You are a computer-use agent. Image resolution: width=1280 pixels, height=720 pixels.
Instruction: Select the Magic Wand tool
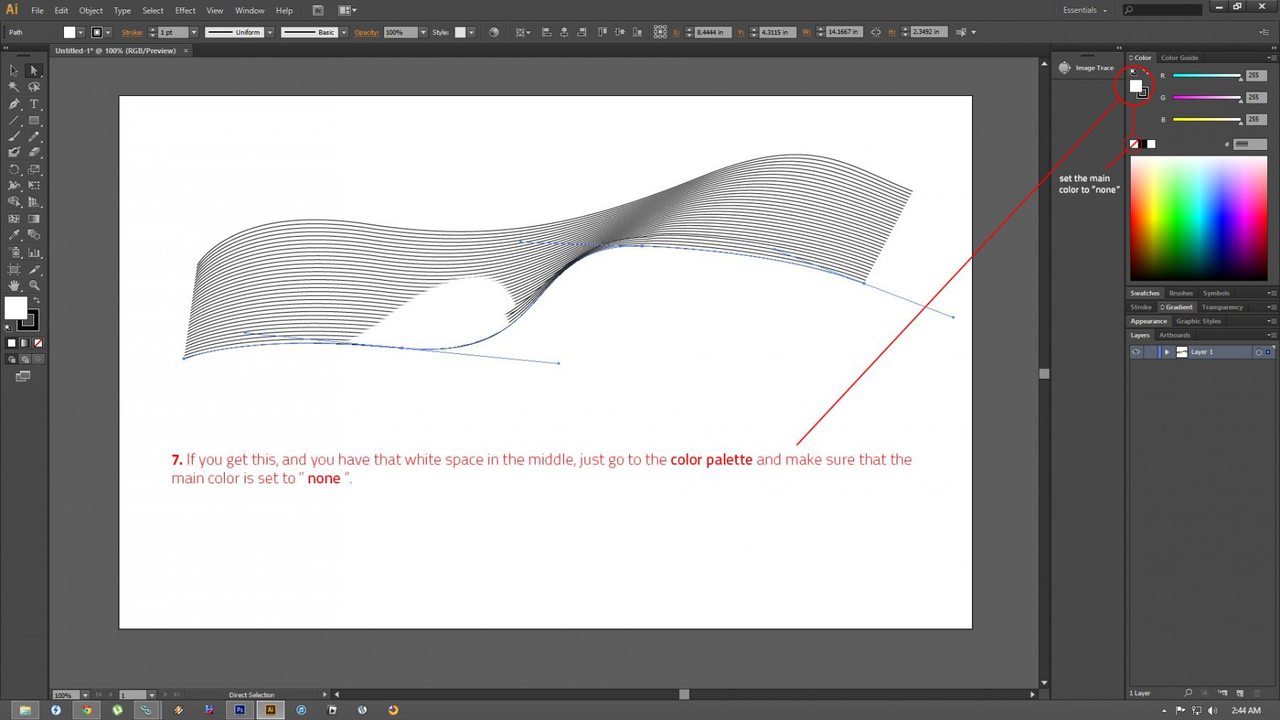point(14,87)
